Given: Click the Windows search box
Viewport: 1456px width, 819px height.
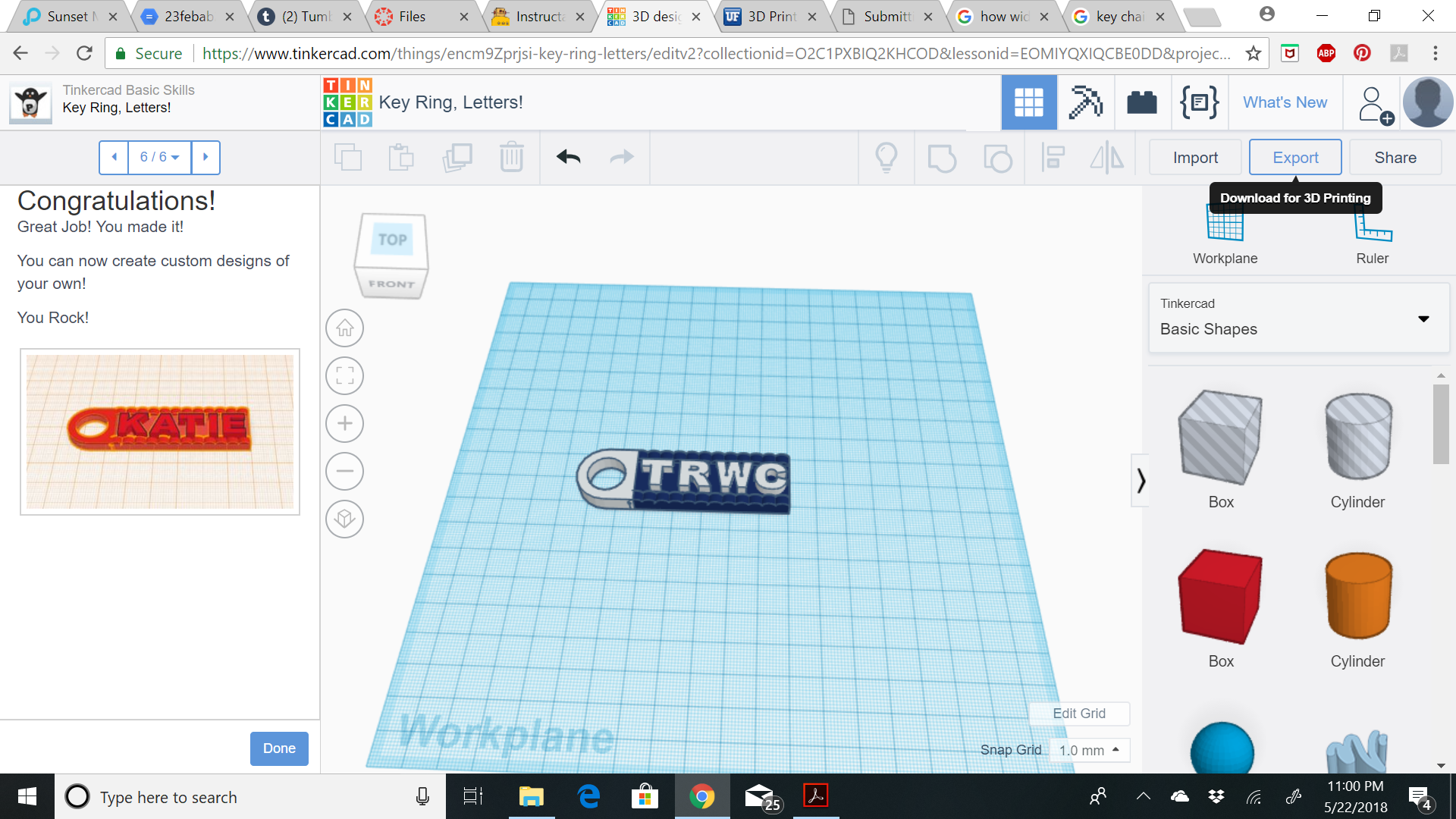Looking at the screenshot, I should point(250,797).
